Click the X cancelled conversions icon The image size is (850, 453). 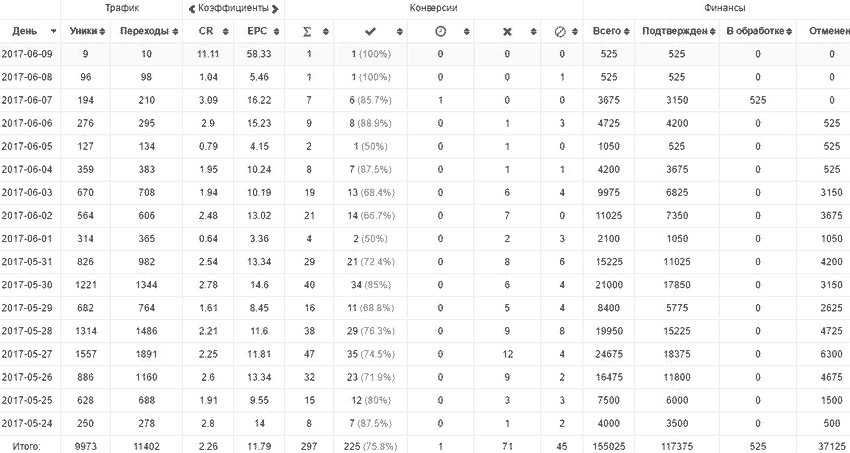507,31
